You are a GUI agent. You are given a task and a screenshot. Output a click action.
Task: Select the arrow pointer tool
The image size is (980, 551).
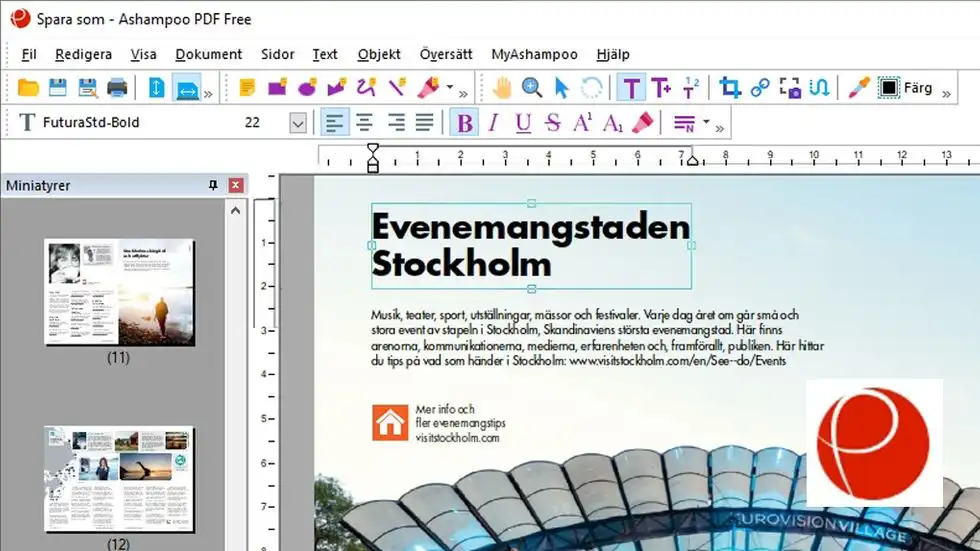point(561,88)
